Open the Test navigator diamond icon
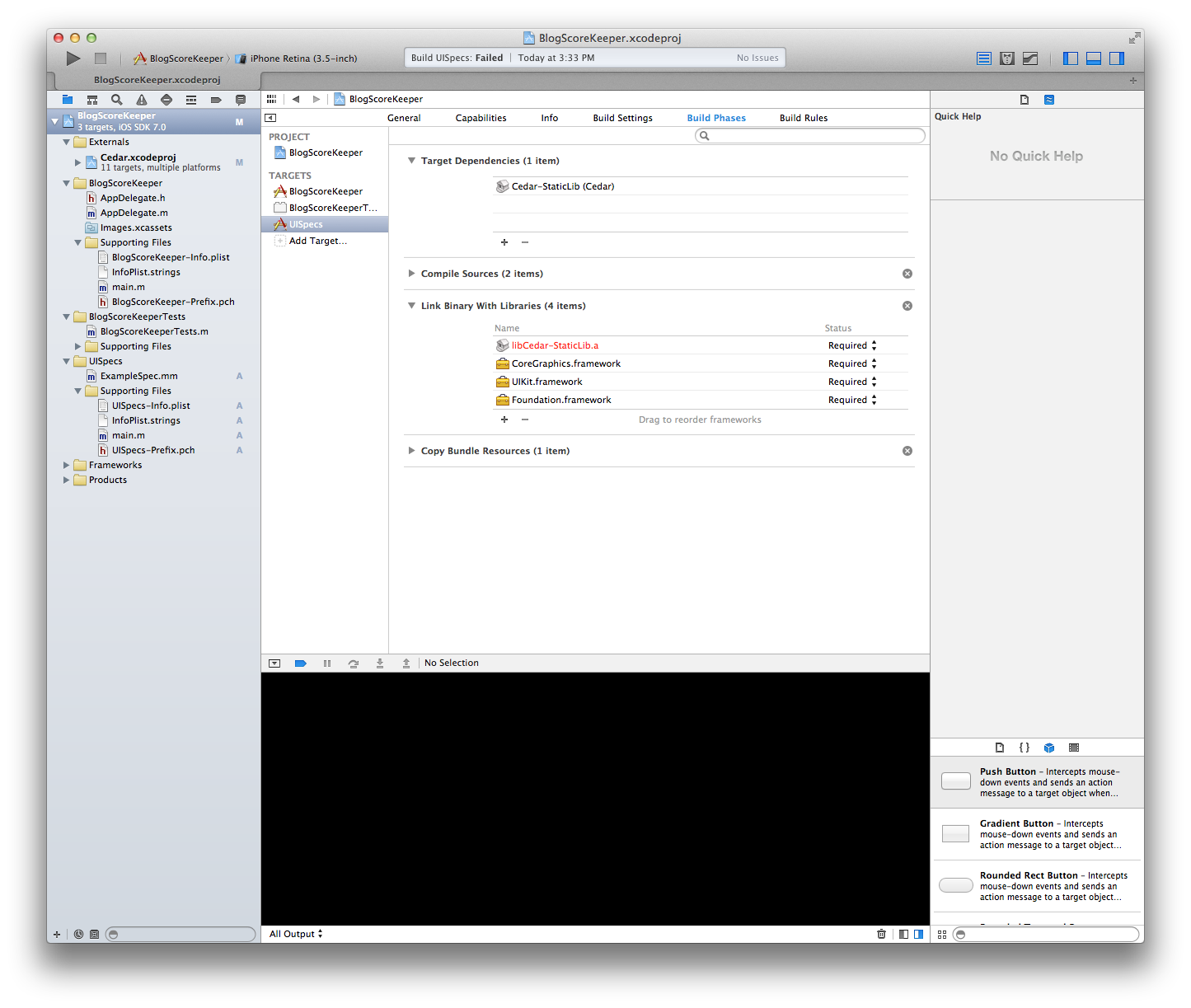 (x=166, y=100)
